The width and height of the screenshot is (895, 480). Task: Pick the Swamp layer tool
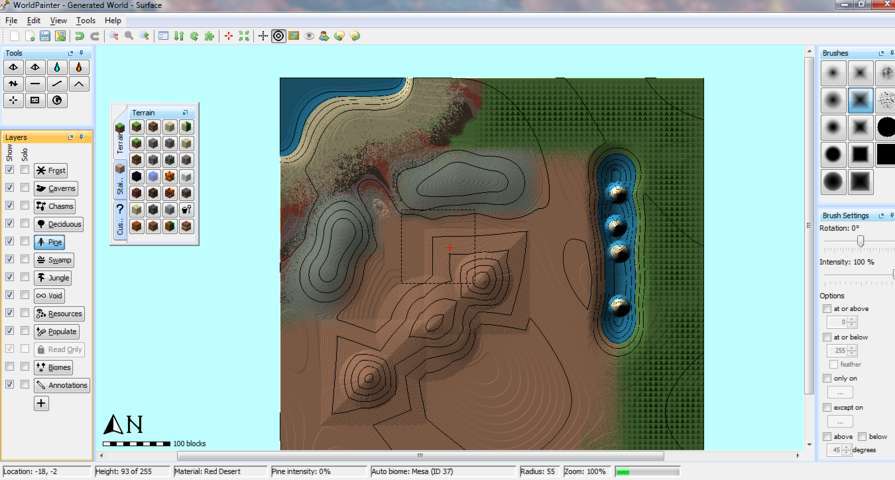click(54, 260)
